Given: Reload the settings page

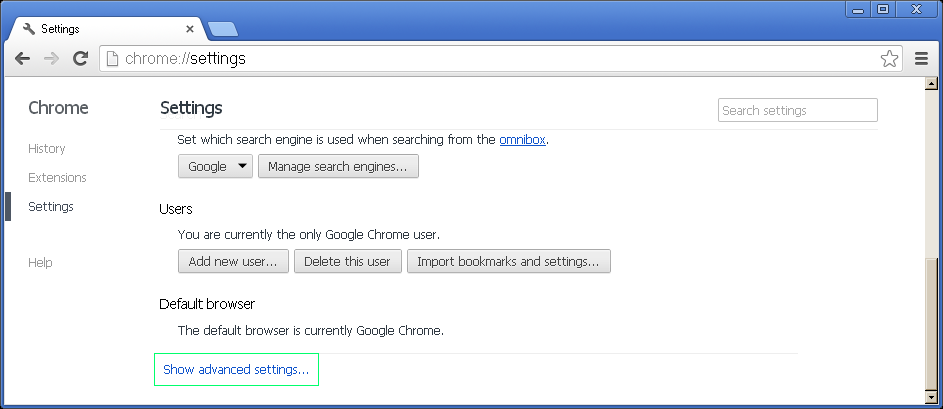Looking at the screenshot, I should [81, 59].
